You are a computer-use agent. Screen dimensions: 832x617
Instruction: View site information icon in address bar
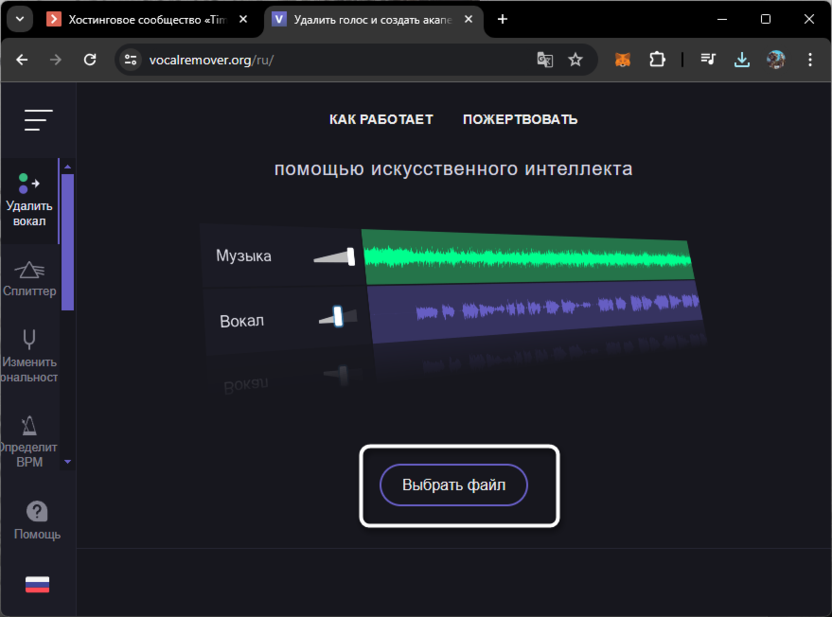tap(131, 59)
